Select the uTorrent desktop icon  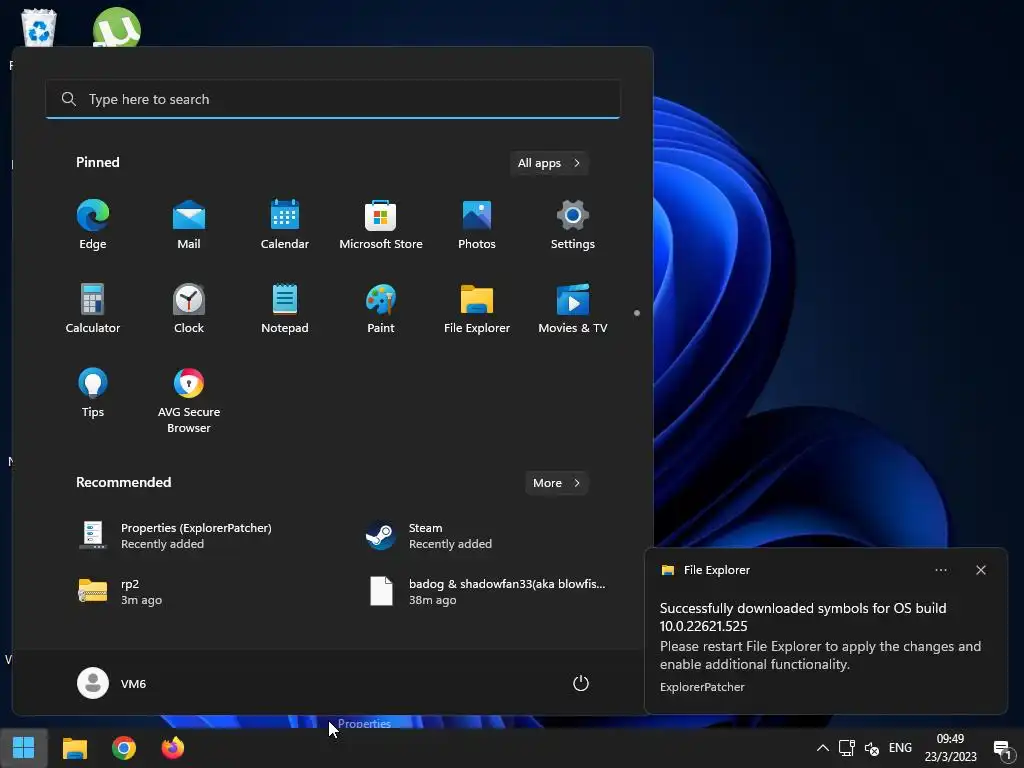coord(117,27)
